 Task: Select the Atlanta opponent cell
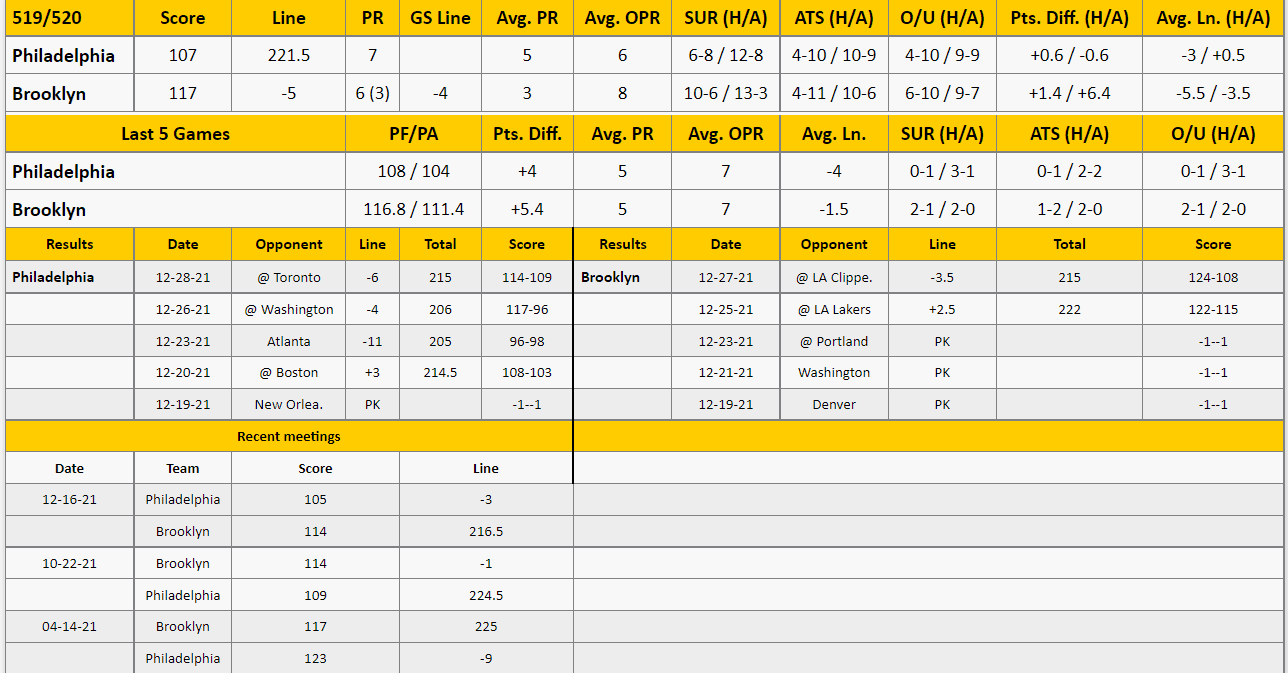pos(289,341)
